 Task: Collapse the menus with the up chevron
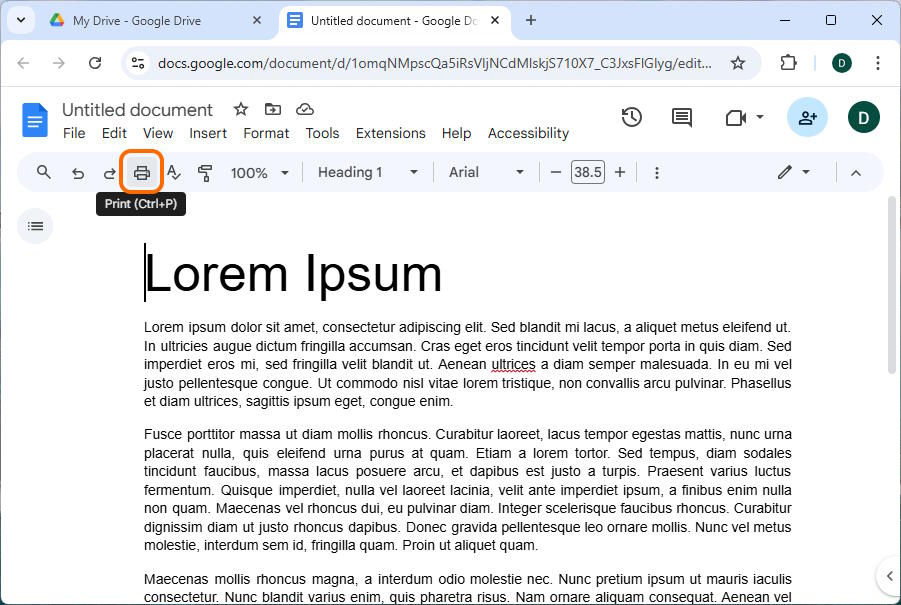(x=856, y=173)
